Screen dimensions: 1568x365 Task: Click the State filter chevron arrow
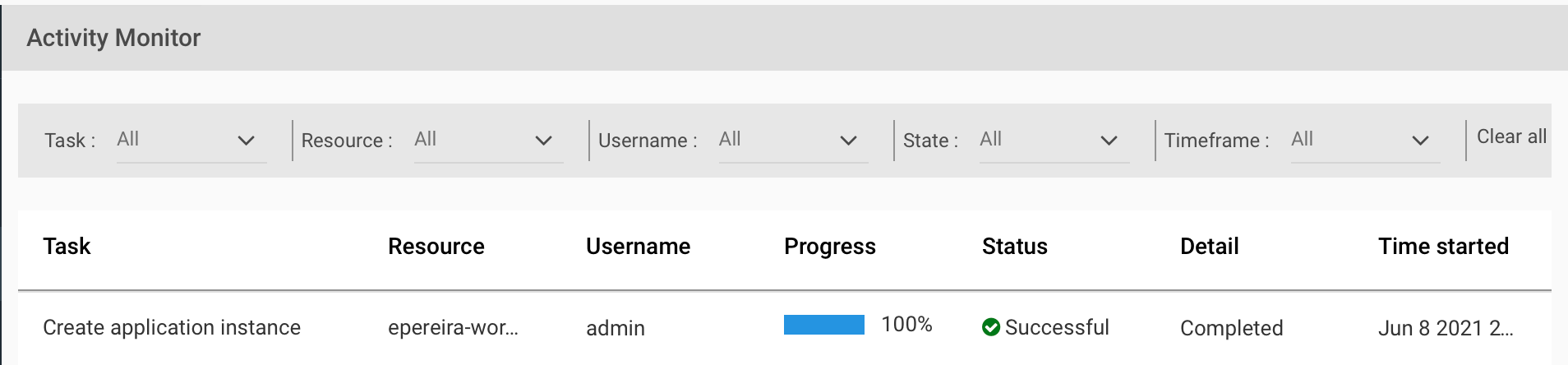tap(1109, 141)
